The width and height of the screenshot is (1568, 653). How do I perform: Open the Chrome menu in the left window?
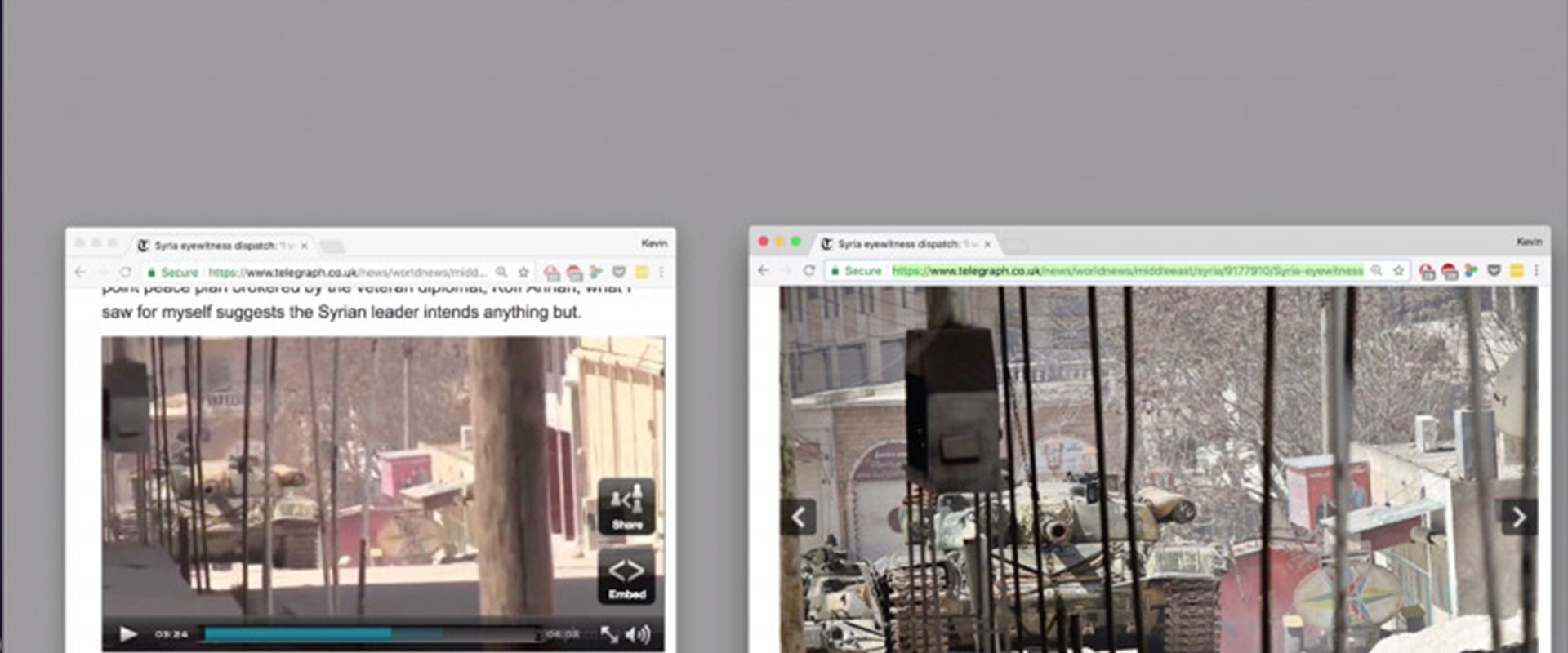(x=661, y=272)
